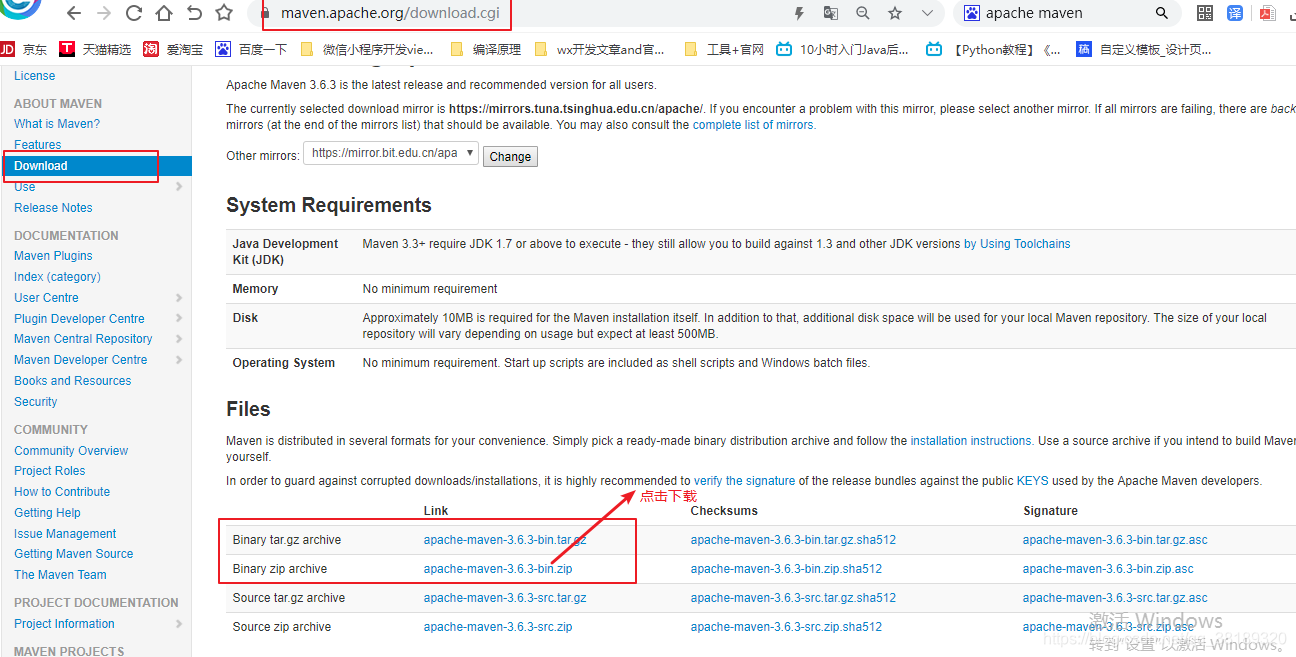Download apache-maven-3.6.3-src.zip

click(x=498, y=627)
